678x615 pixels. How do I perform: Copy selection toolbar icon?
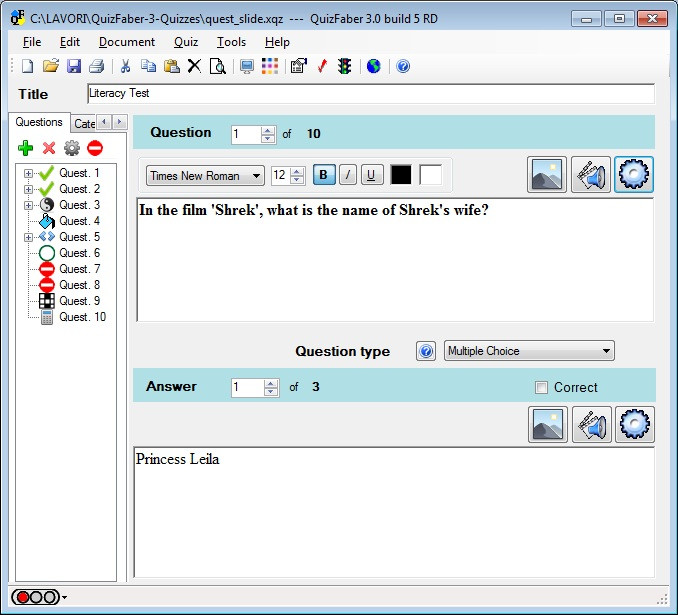(148, 66)
